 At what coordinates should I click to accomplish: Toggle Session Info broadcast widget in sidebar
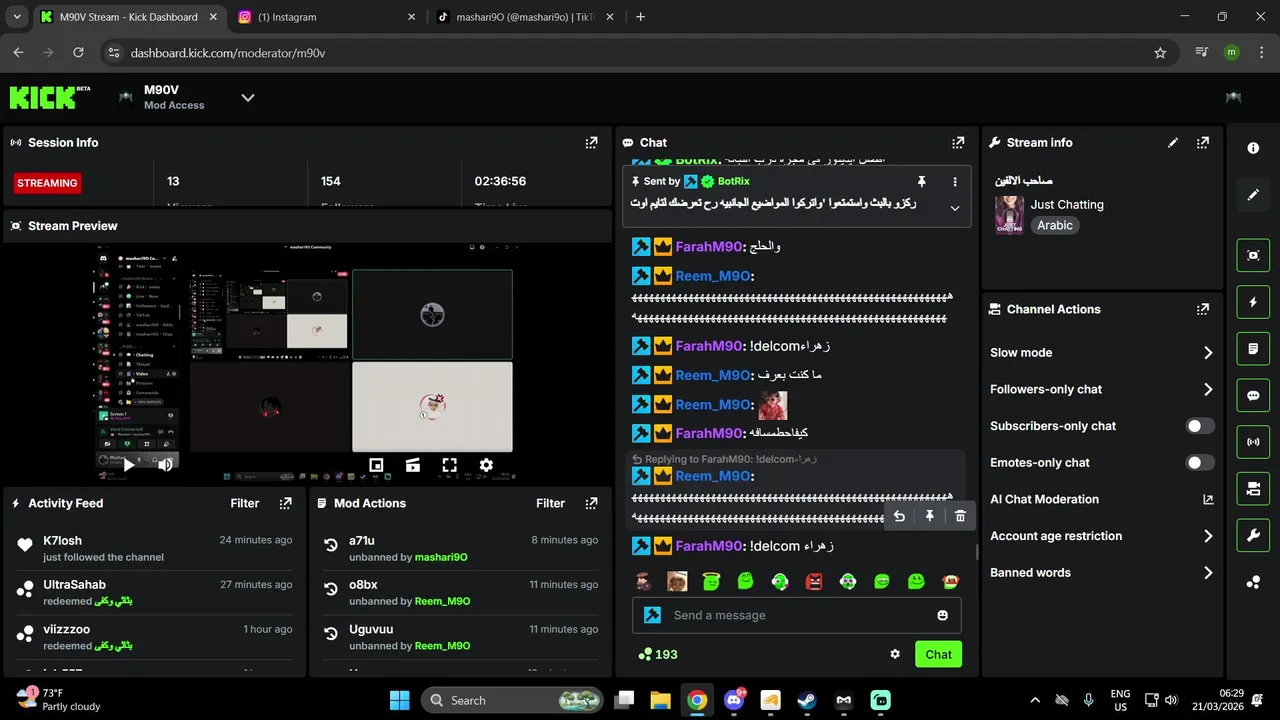tap(1253, 442)
